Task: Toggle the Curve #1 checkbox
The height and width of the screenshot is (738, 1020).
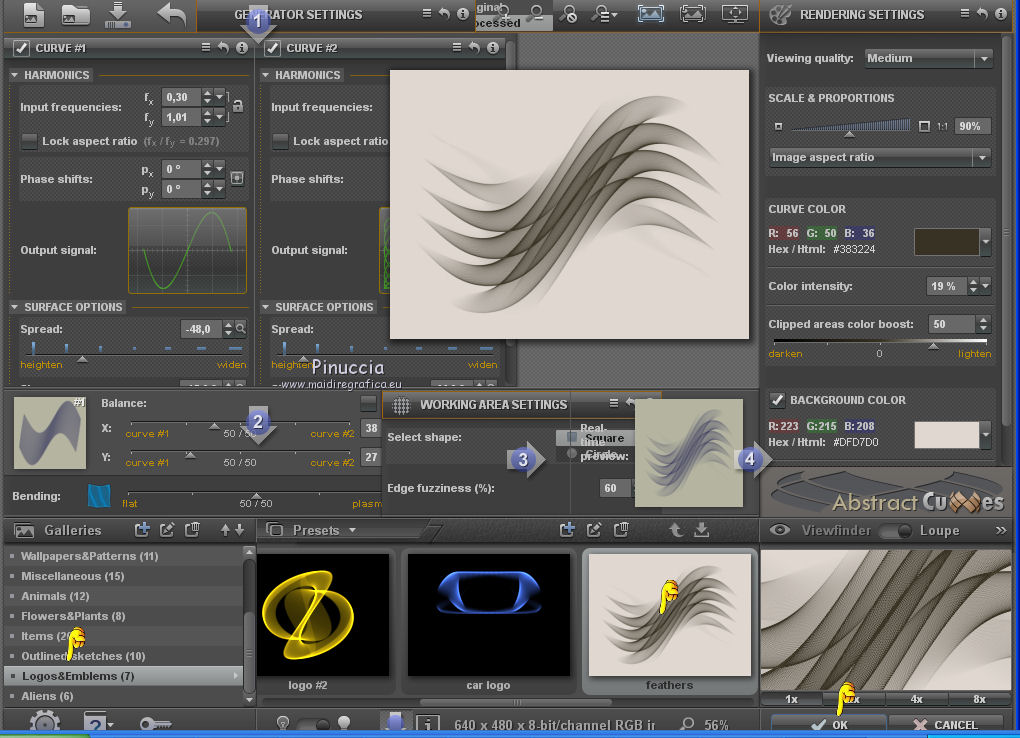Action: tap(21, 48)
